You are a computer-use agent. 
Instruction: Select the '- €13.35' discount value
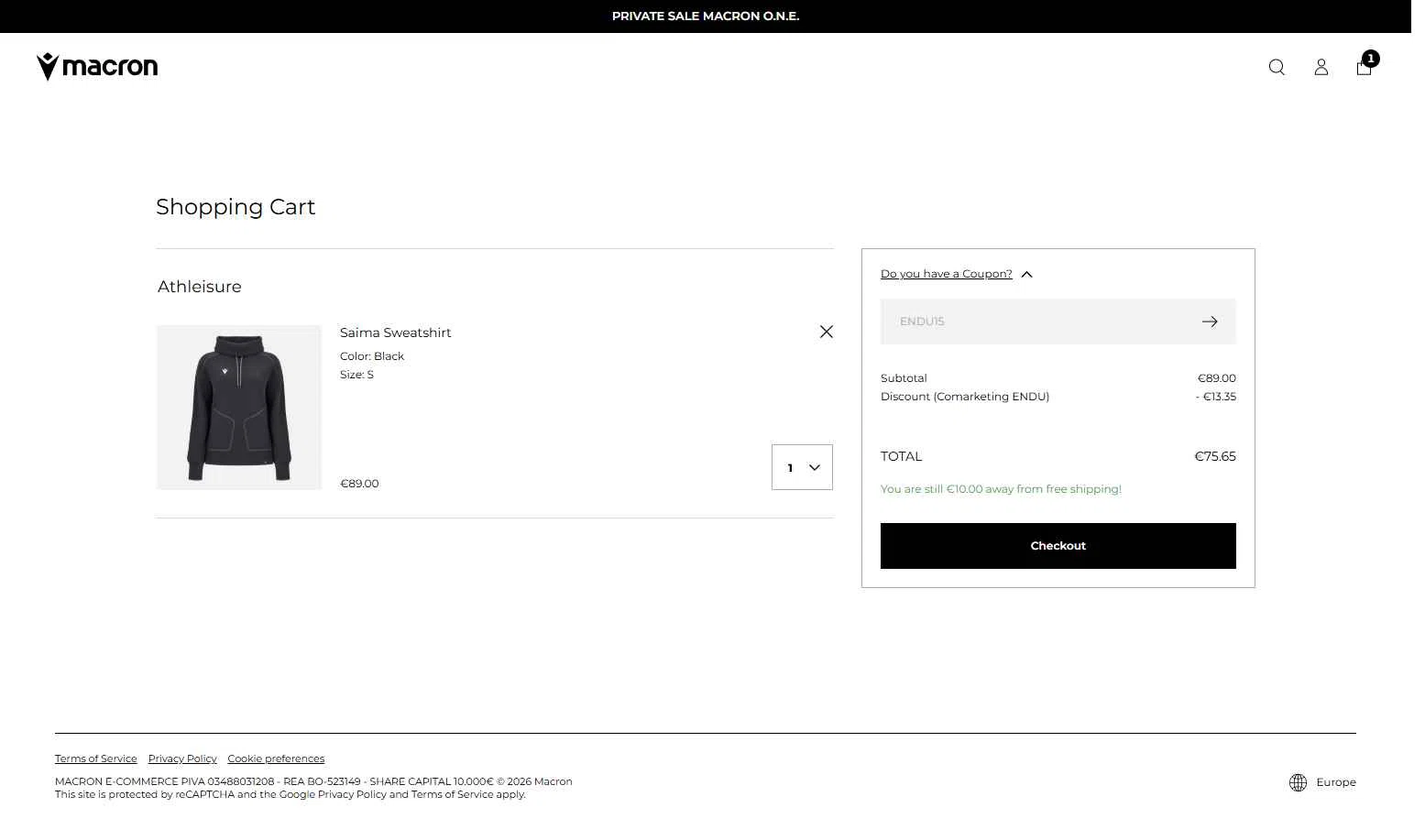[1215, 397]
